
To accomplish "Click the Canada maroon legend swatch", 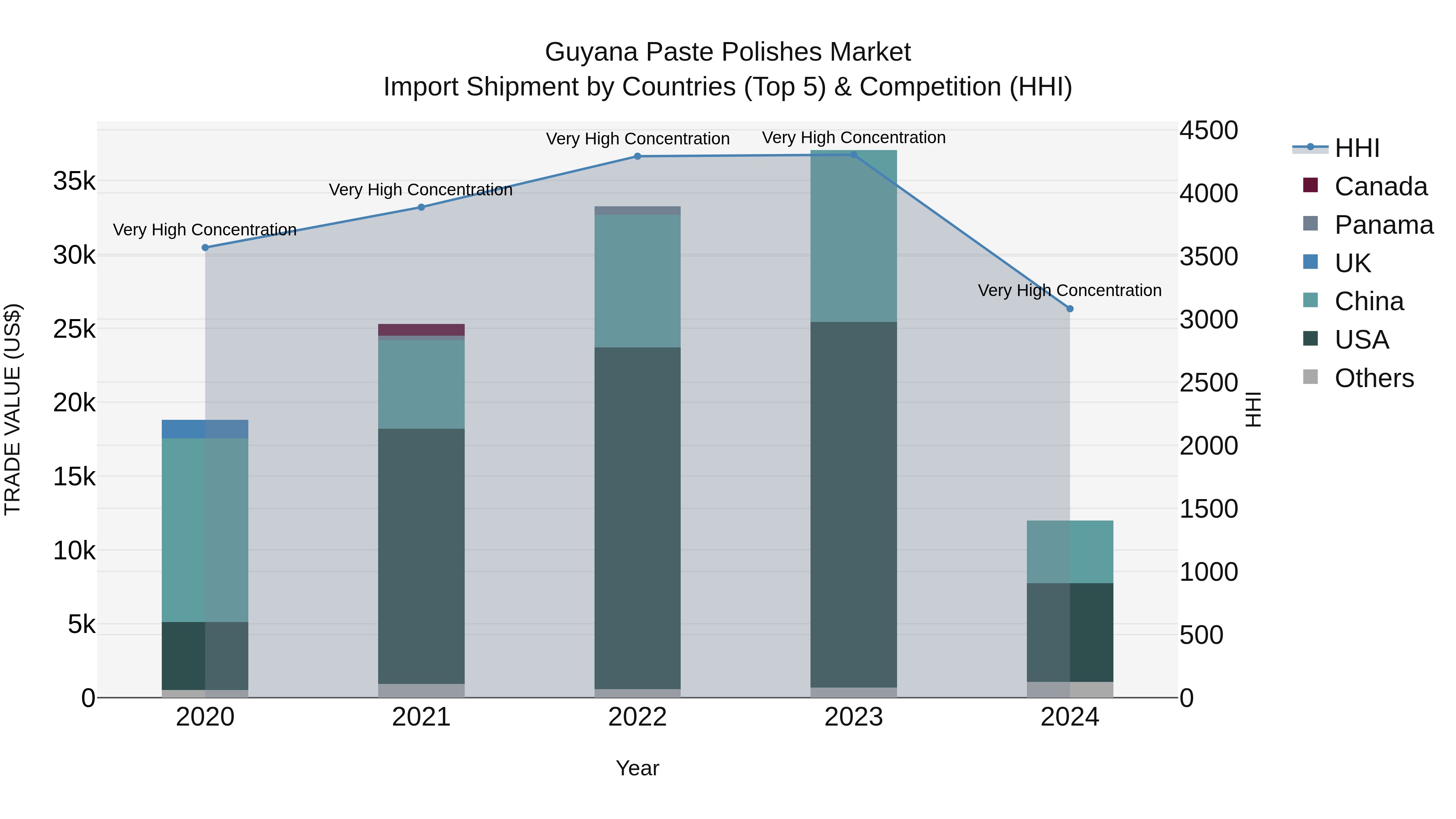I will point(1310,185).
